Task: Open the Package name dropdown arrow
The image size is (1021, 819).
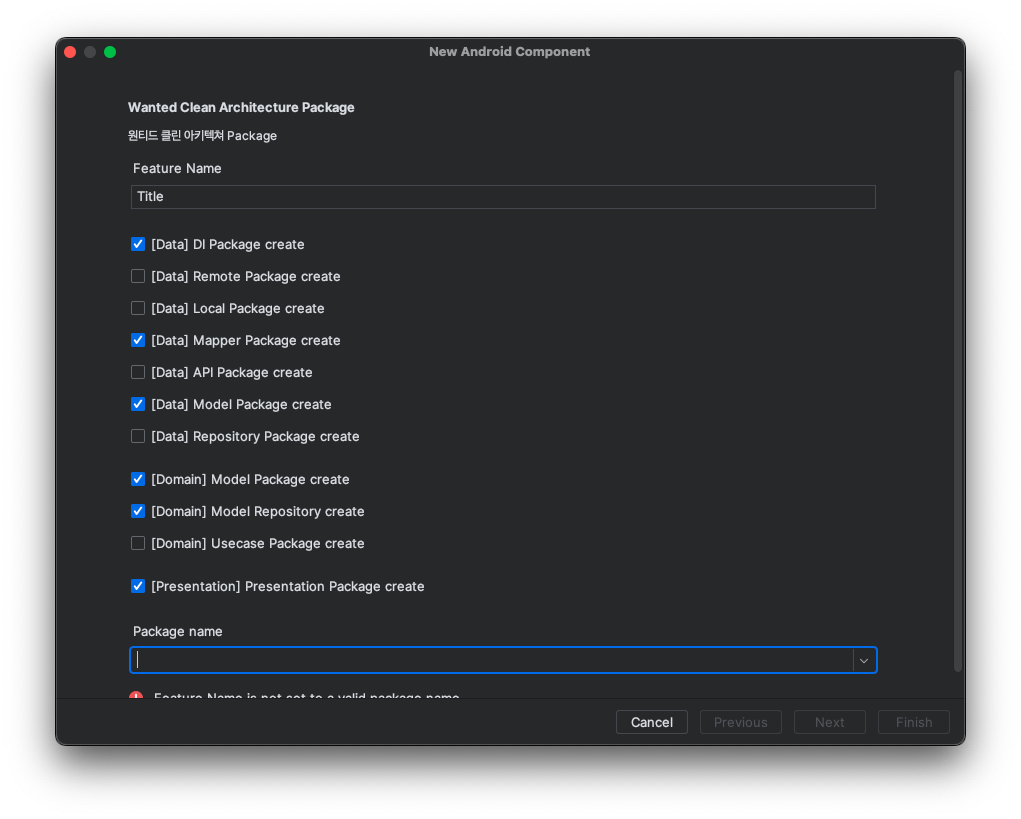Action: pyautogui.click(x=864, y=660)
